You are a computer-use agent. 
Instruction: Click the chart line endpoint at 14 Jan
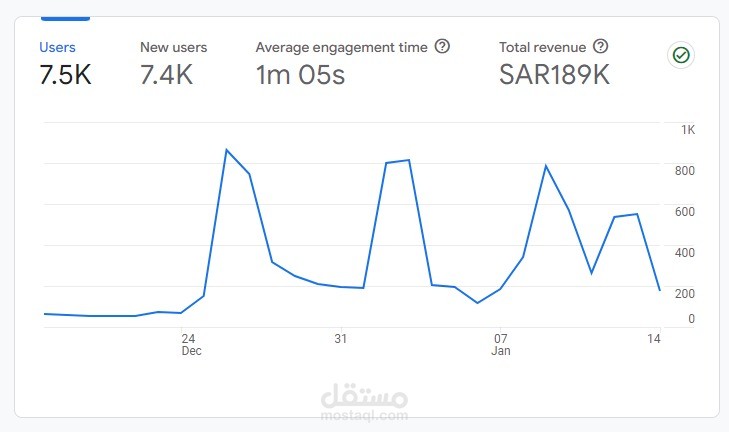pos(660,290)
